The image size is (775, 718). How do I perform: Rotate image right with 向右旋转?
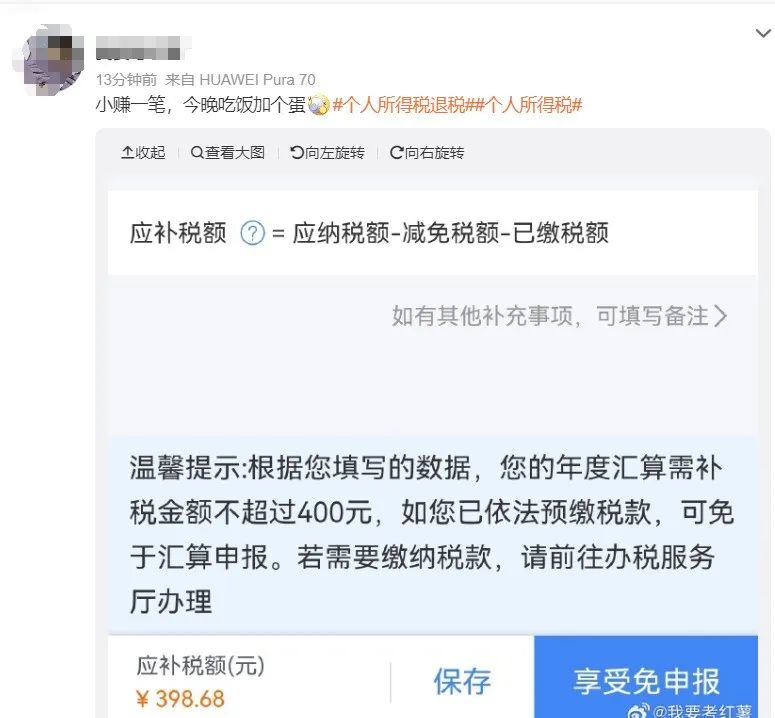tap(427, 153)
